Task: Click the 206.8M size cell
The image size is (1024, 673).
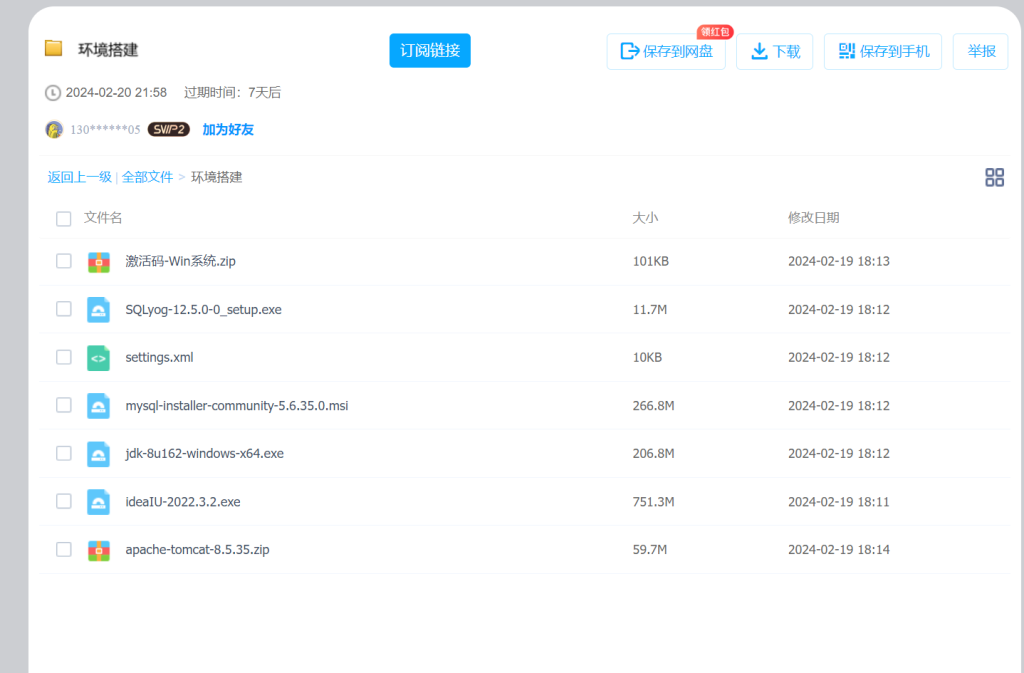Action: coord(653,453)
